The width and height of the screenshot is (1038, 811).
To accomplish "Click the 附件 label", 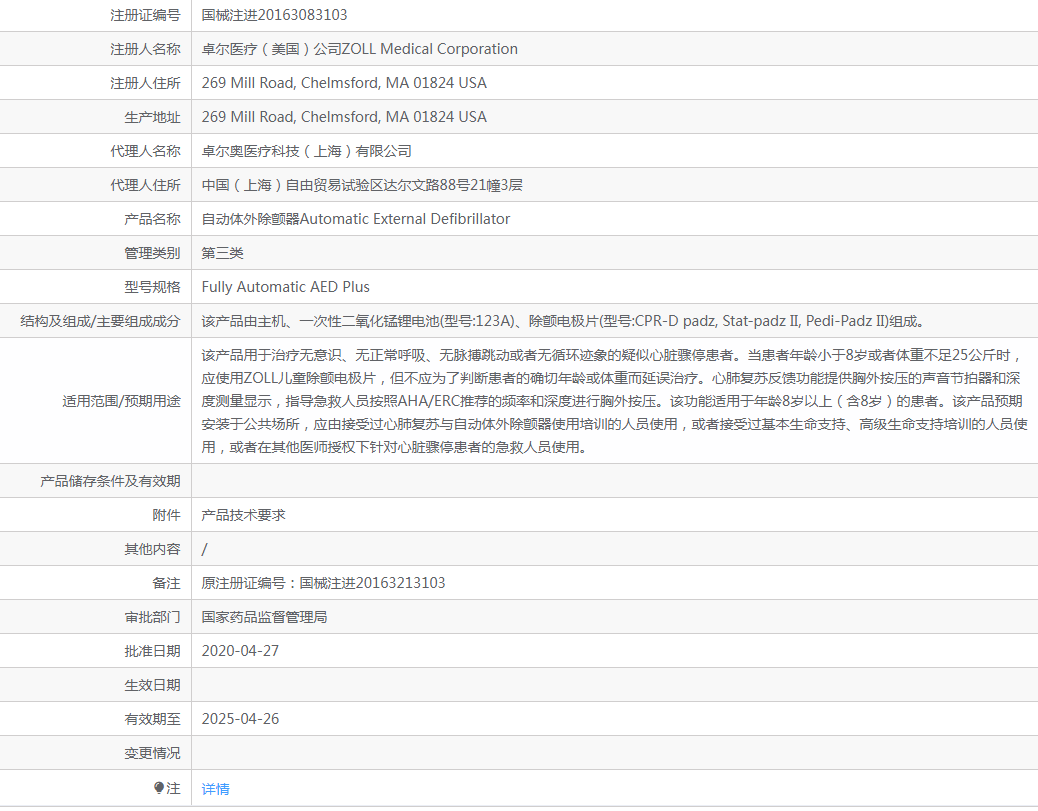I will click(x=166, y=515).
